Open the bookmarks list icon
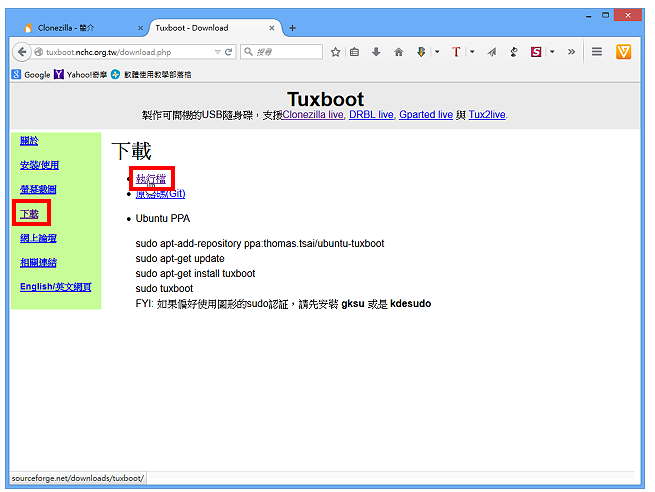Screen dimensions: 655x492 click(x=354, y=52)
